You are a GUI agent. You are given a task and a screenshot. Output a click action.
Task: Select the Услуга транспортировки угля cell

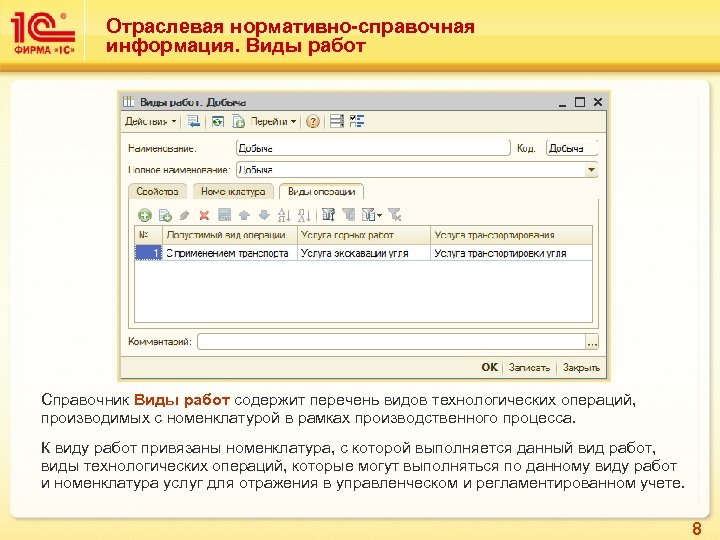click(x=511, y=253)
